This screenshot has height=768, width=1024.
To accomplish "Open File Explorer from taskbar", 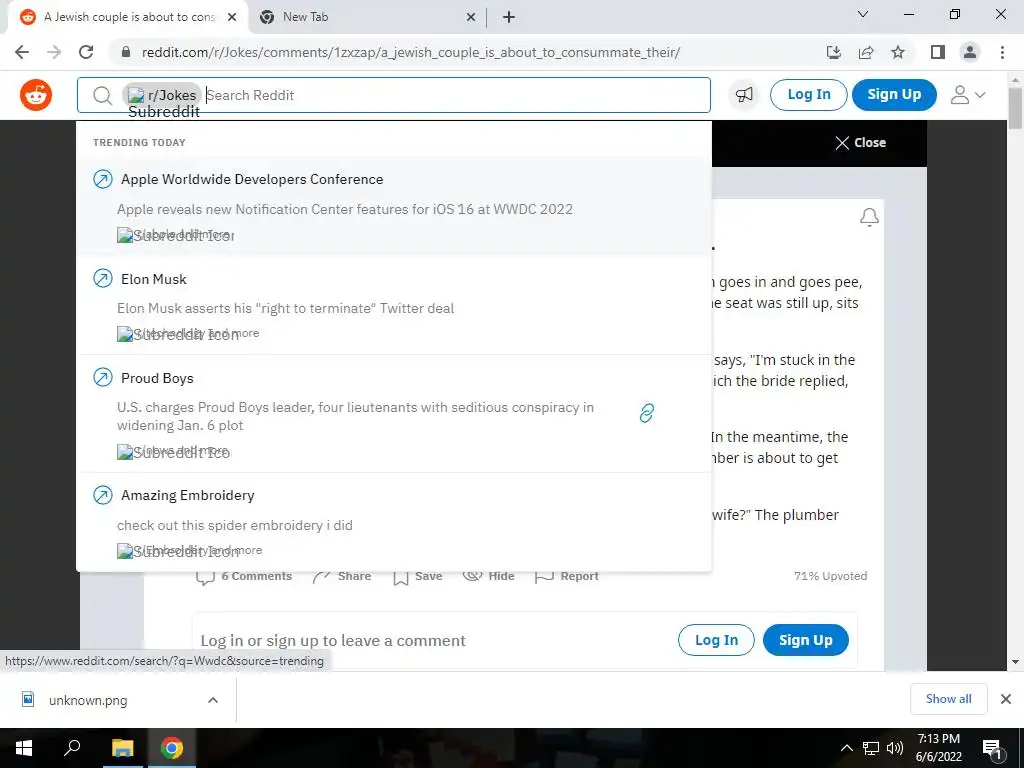I will [x=122, y=748].
